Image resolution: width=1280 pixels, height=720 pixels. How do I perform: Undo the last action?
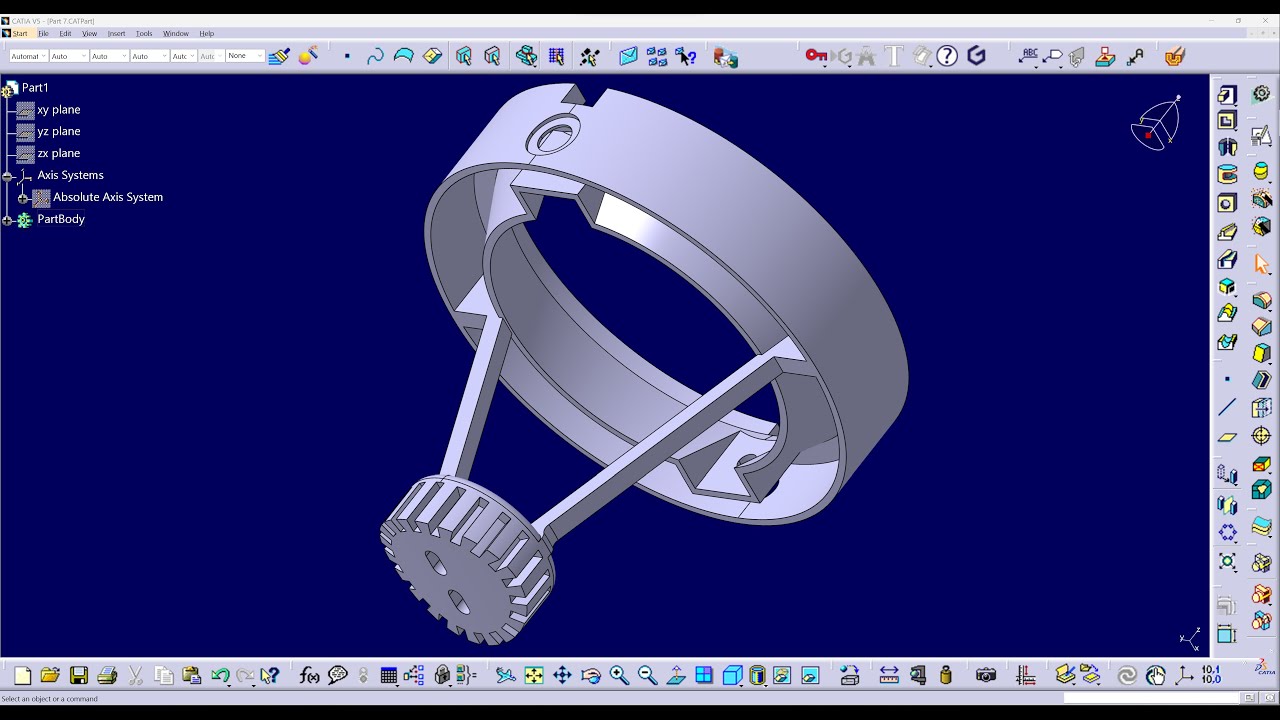[x=220, y=676]
